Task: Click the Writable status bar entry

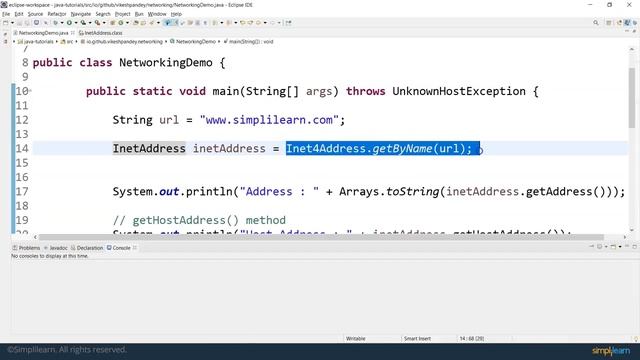Action: pyautogui.click(x=356, y=338)
